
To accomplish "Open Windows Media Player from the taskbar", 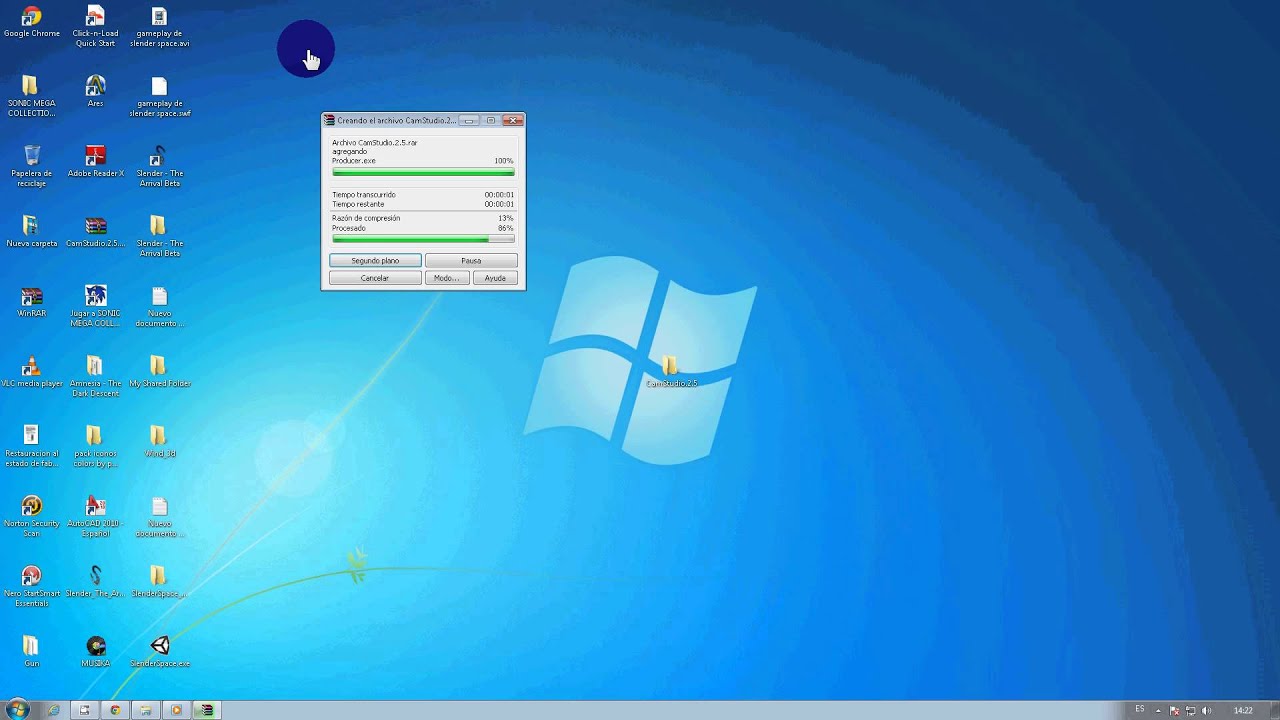I will [176, 710].
